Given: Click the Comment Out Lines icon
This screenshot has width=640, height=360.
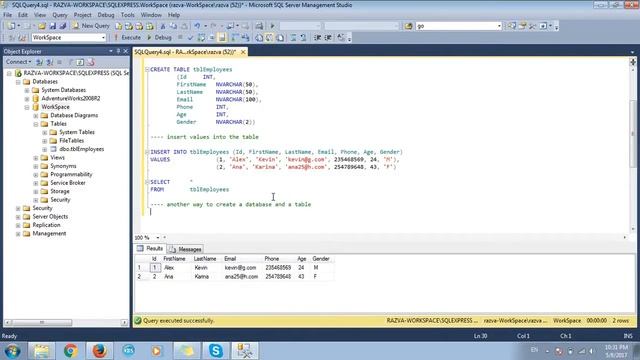Looking at the screenshot, I should [293, 38].
